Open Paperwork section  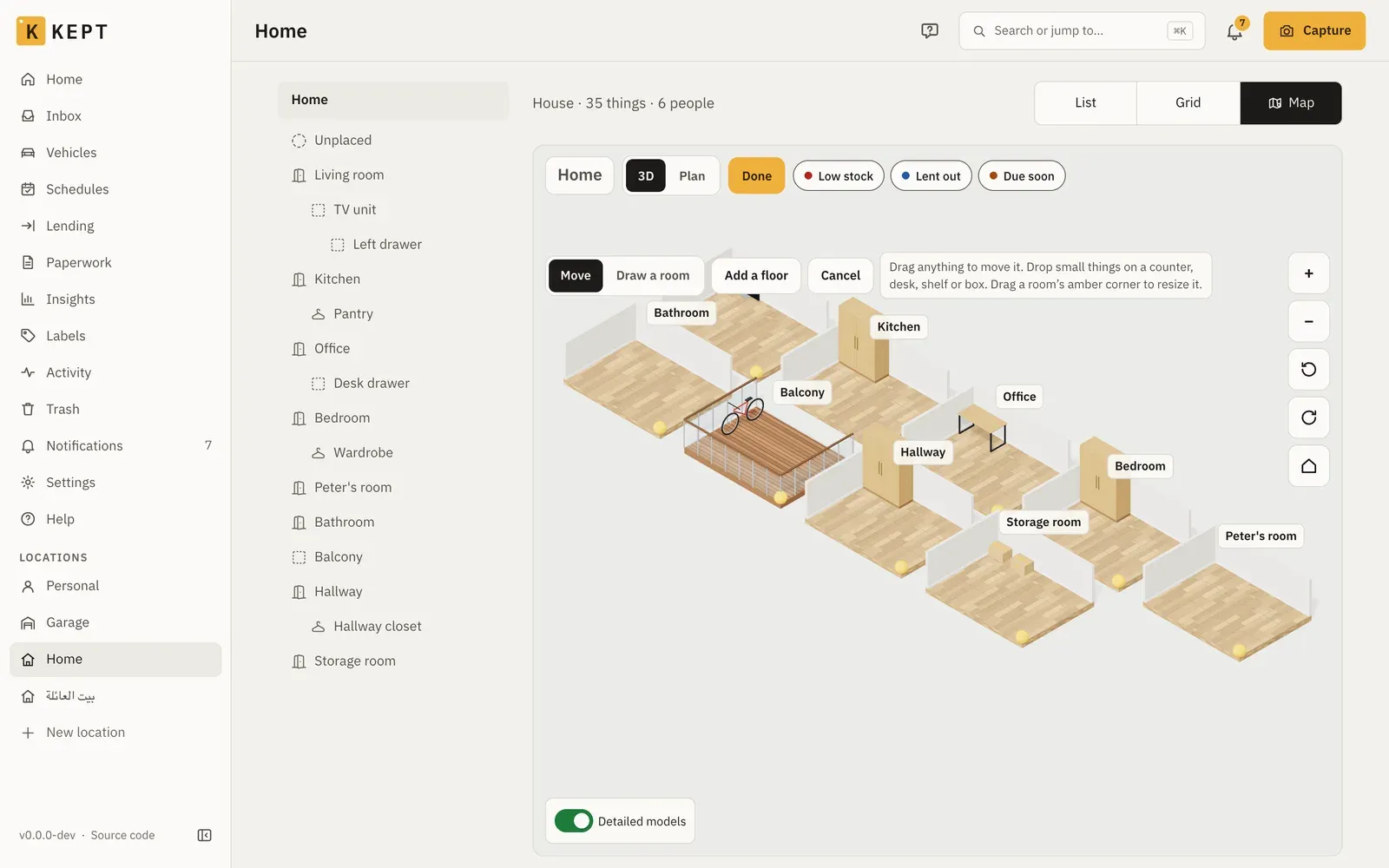(115, 262)
